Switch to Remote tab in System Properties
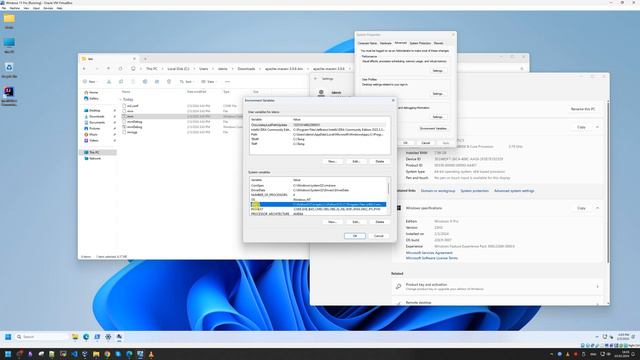 [x=439, y=43]
